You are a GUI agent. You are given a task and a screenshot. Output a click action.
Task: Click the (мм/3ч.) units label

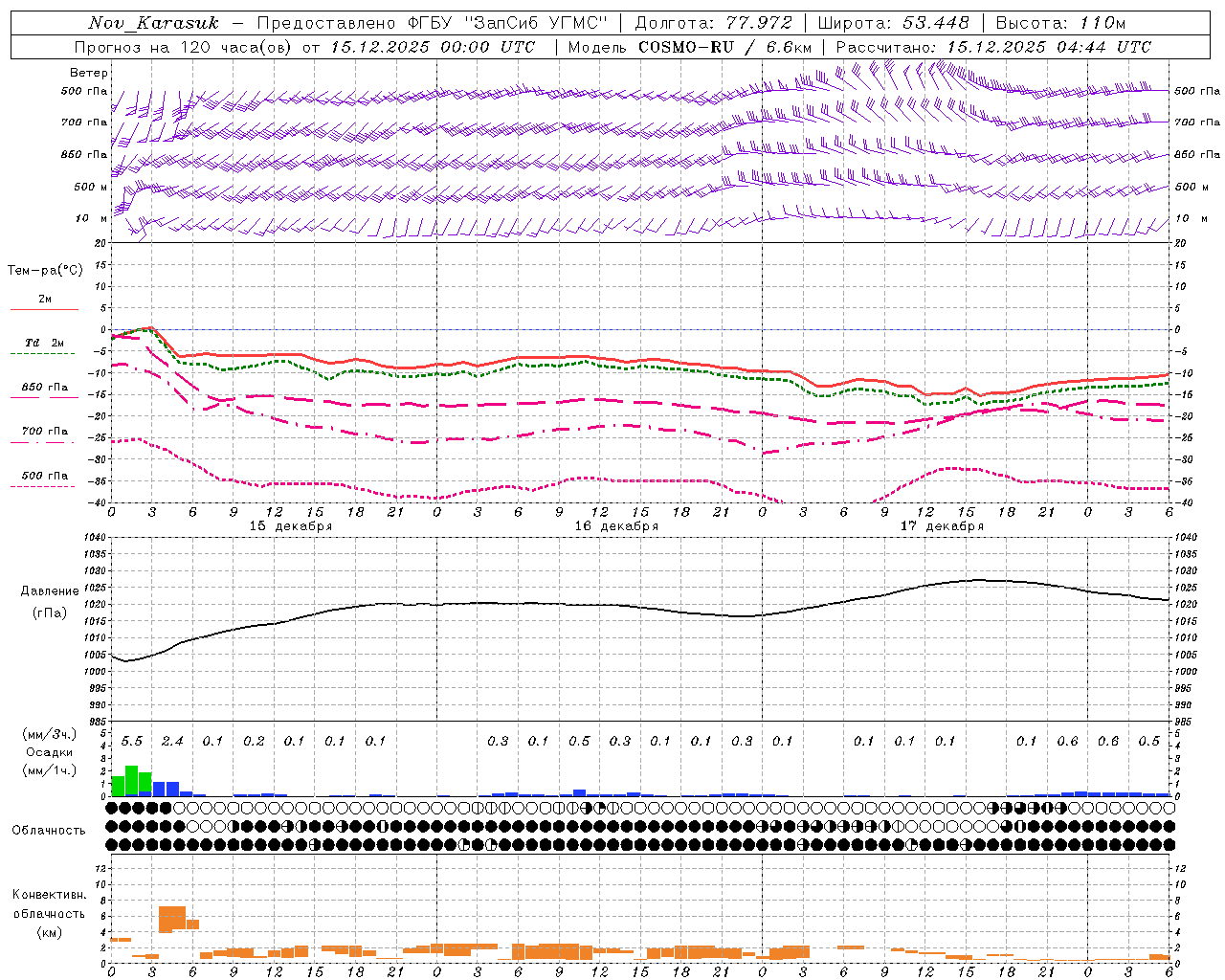(x=50, y=734)
